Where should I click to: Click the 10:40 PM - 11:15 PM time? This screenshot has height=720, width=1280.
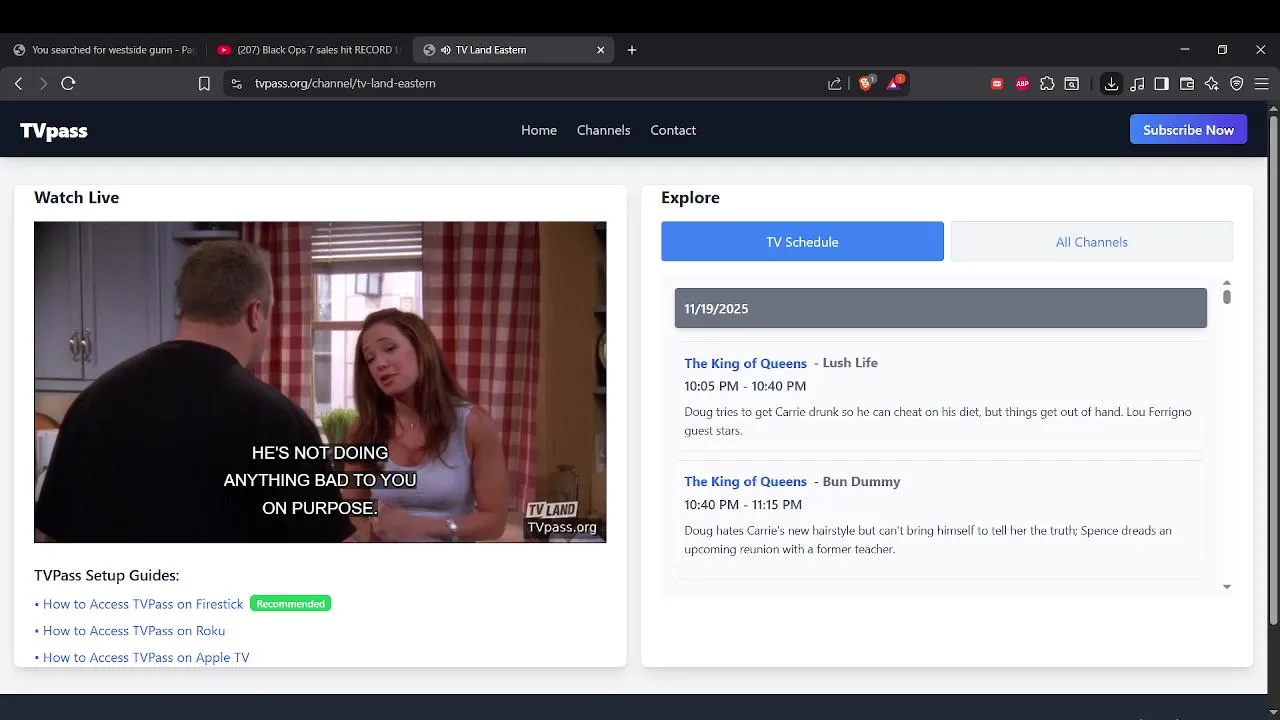[x=743, y=505]
